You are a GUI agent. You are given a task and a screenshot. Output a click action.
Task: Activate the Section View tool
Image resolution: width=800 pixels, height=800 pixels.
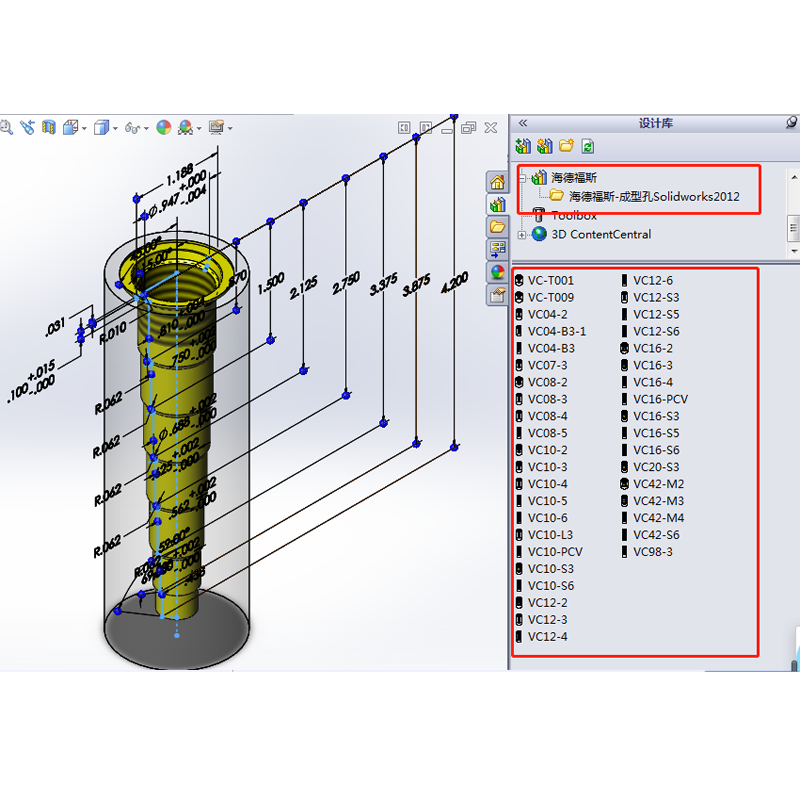pyautogui.click(x=48, y=127)
